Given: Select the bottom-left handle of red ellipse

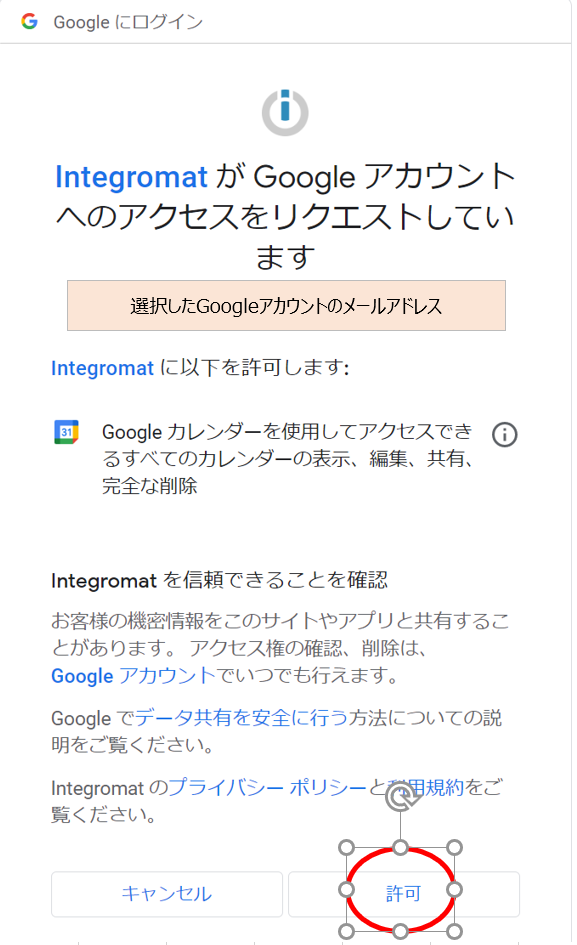Looking at the screenshot, I should (346, 931).
